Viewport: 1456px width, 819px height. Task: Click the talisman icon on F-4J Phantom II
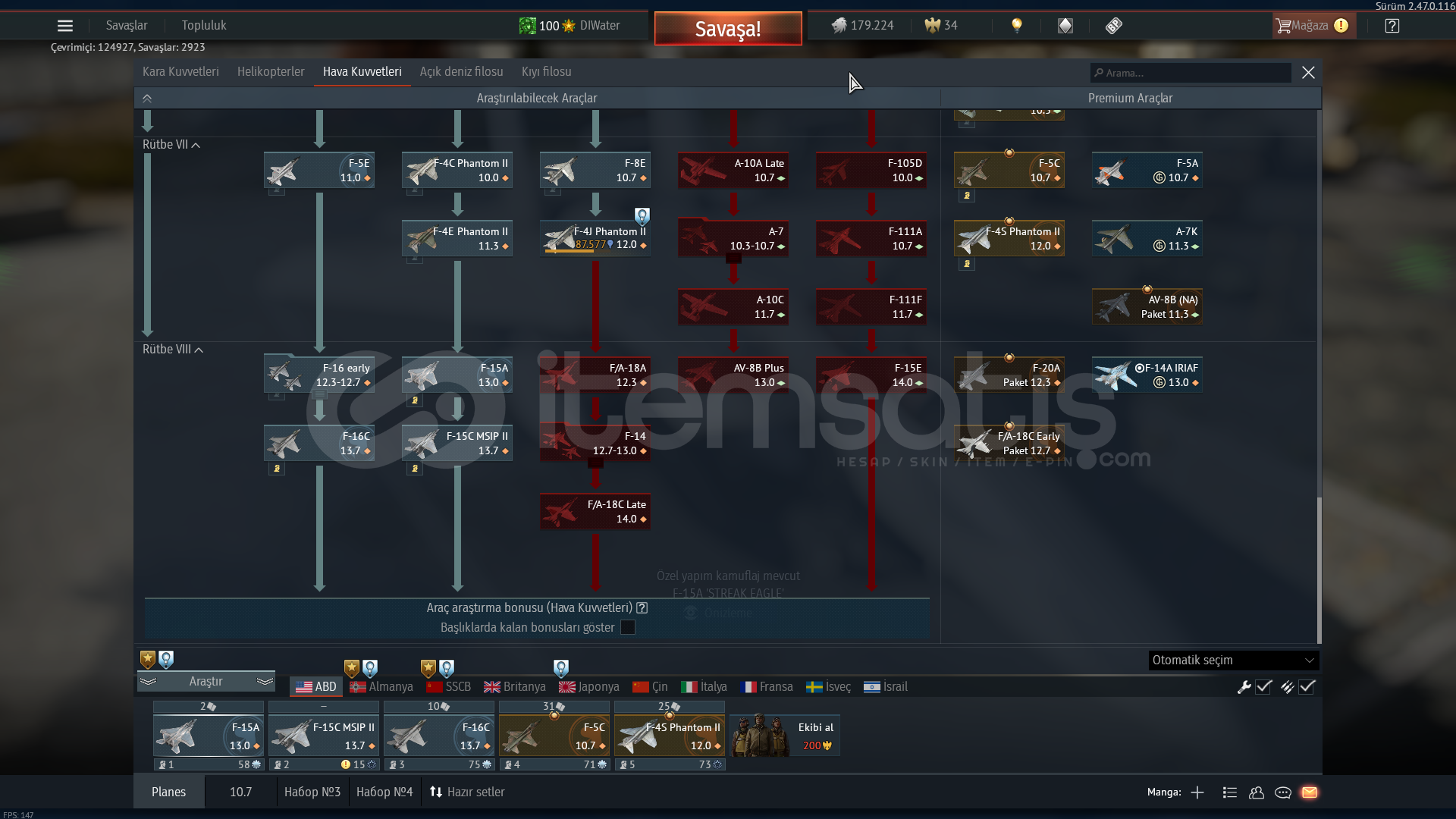(x=642, y=216)
